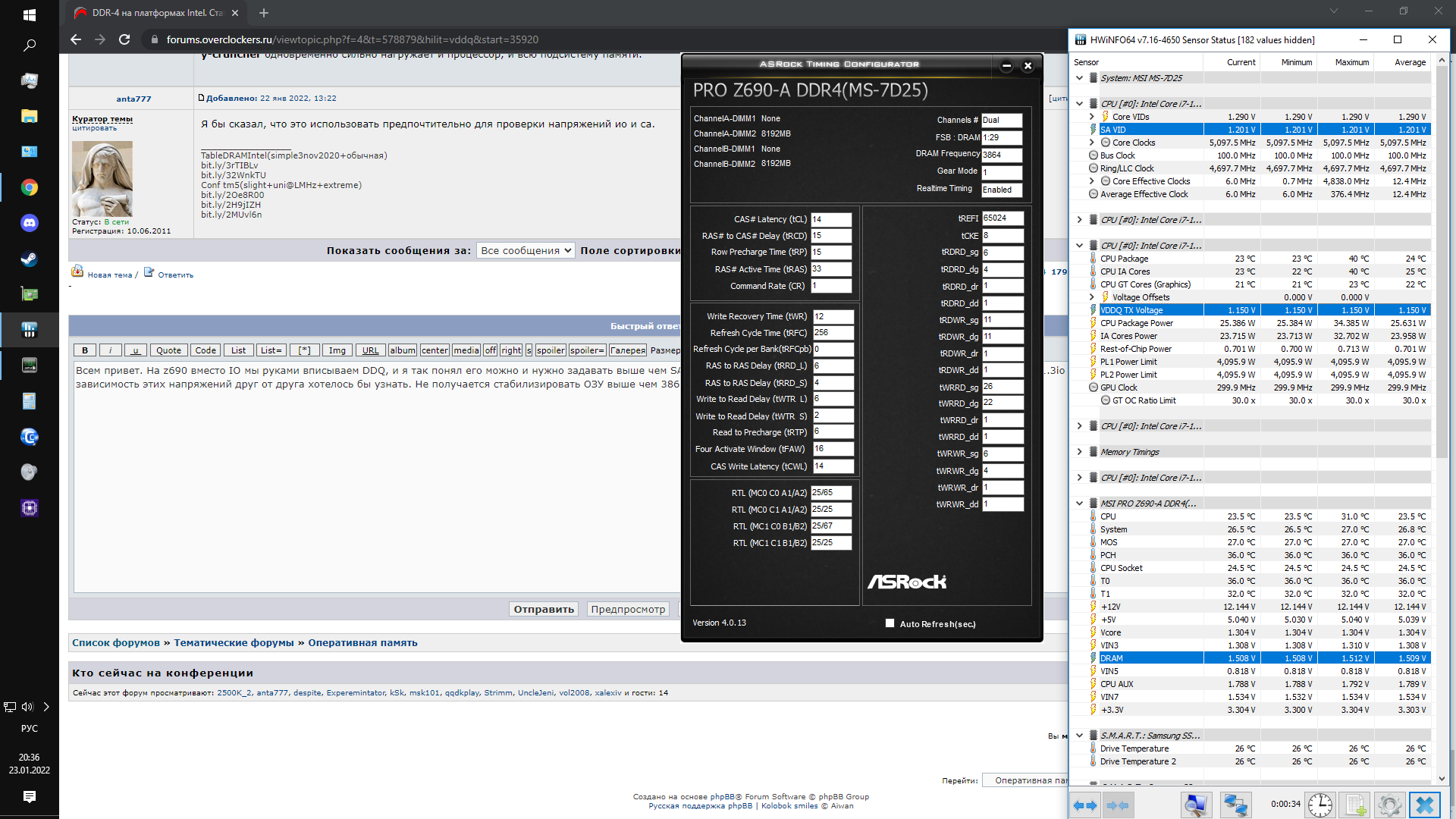Open HWiNFO sensor settings gear icon
The image size is (1456, 819).
click(1389, 805)
